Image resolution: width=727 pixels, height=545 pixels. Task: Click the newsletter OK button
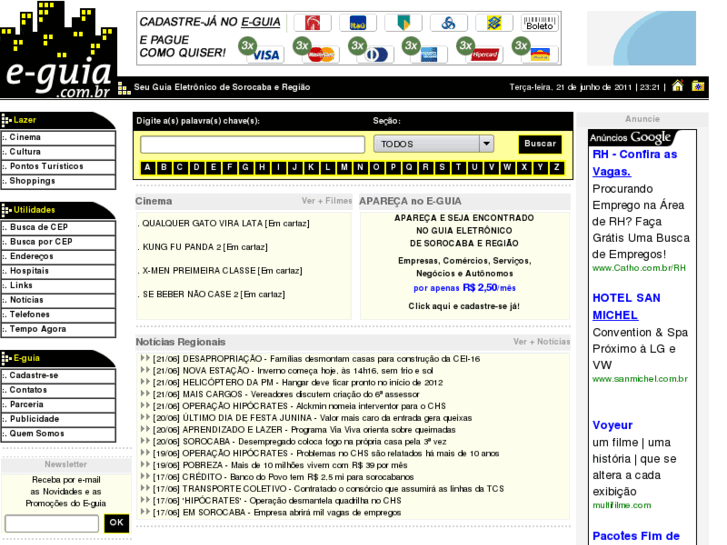(x=116, y=523)
